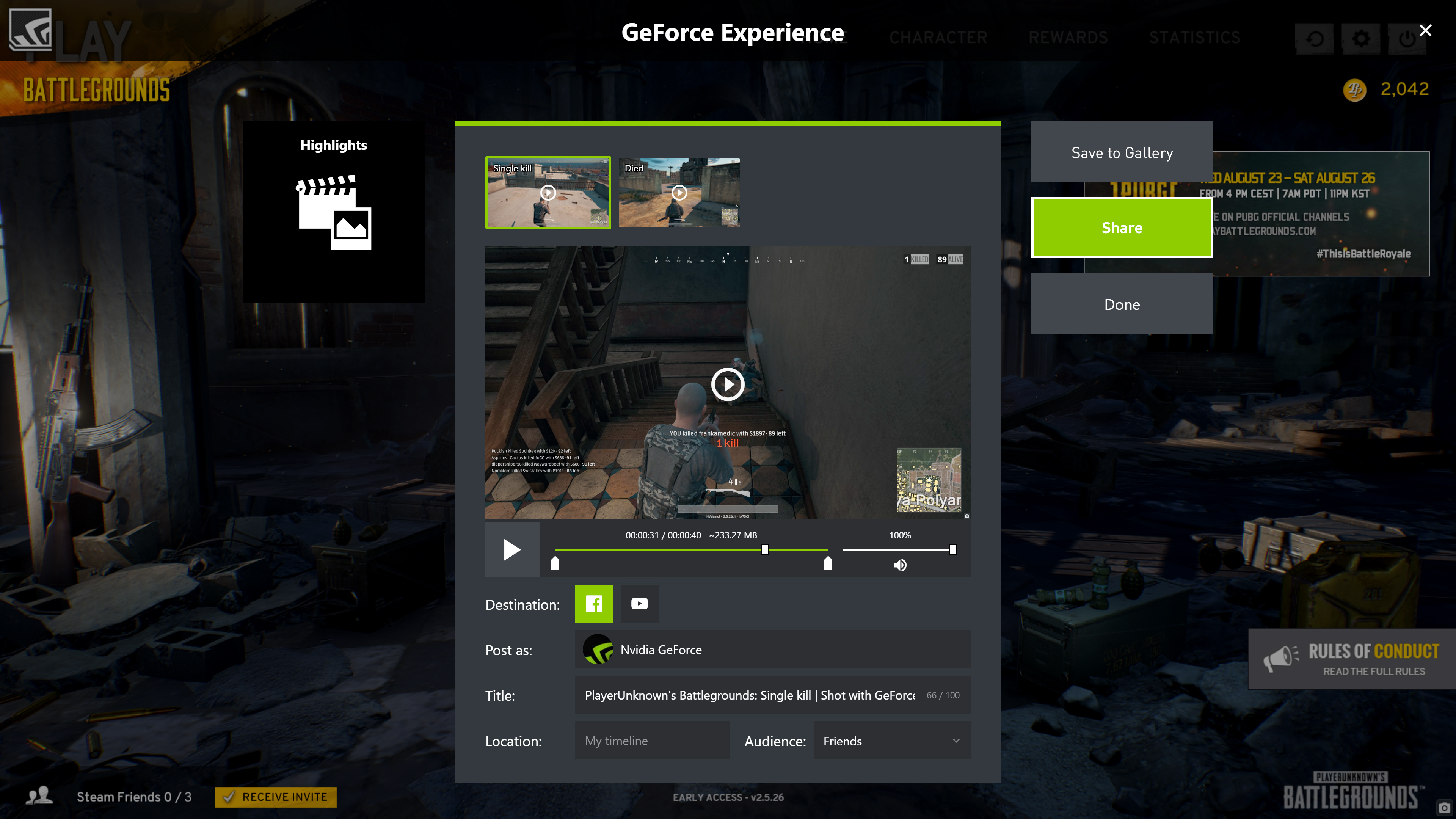Click the Nvidia GeForce account icon
Image resolution: width=1456 pixels, height=819 pixels.
click(x=597, y=650)
